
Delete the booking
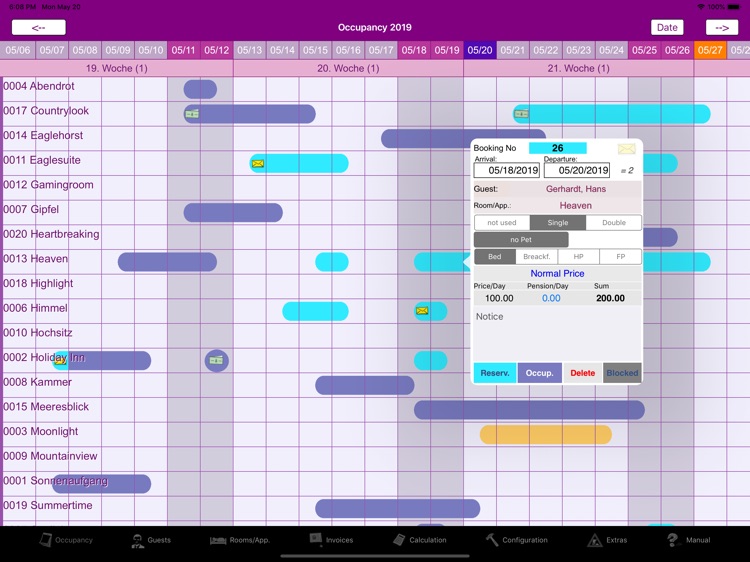click(x=583, y=373)
